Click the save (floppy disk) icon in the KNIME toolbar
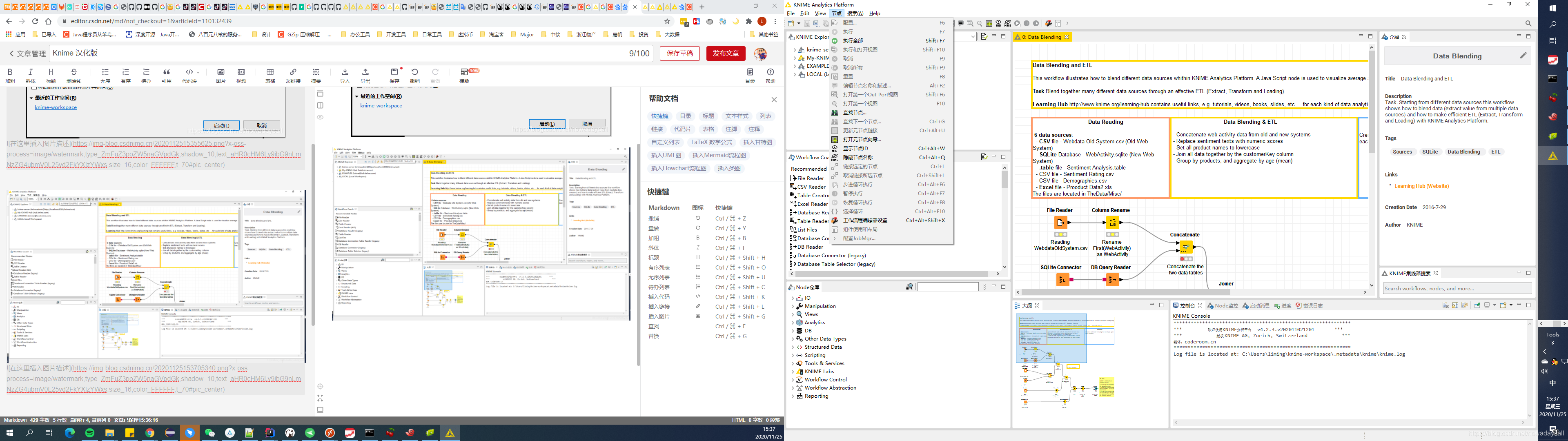The height and width of the screenshot is (441, 1568). coord(808,23)
